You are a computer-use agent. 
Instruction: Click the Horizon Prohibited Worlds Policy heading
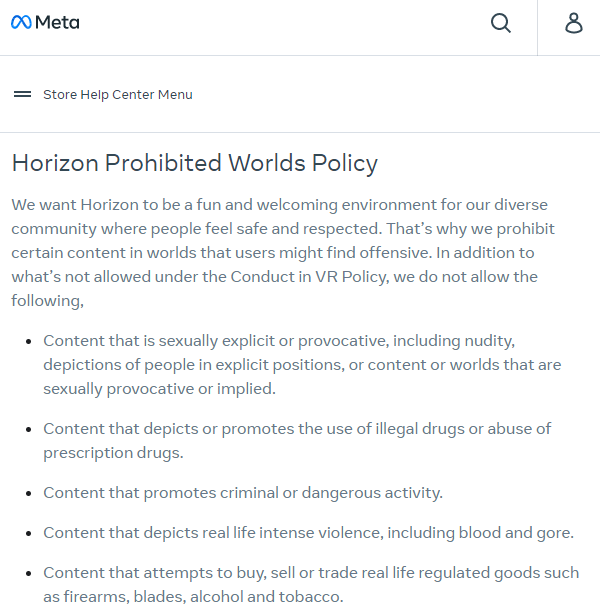point(194,163)
